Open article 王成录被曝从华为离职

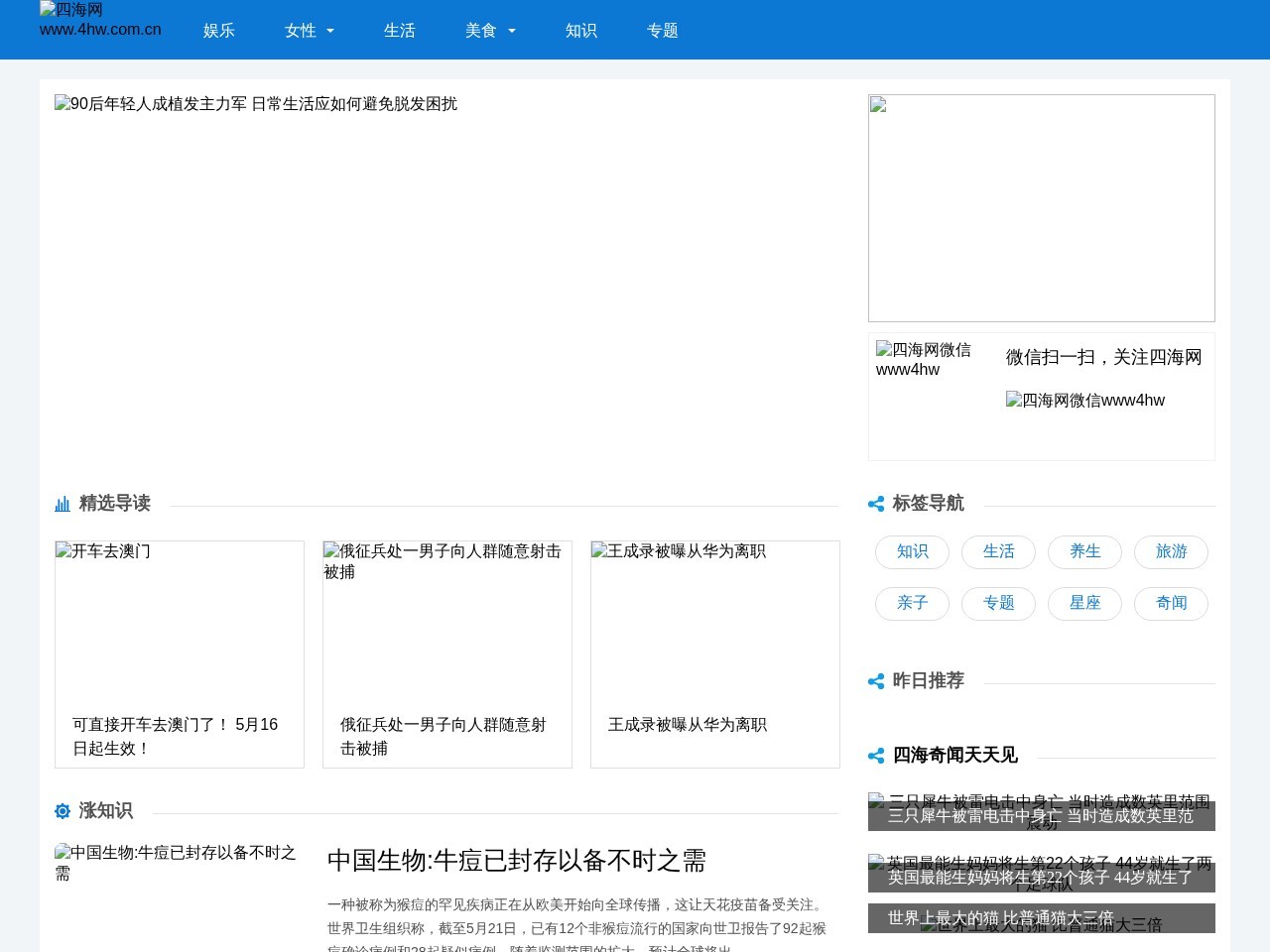690,725
